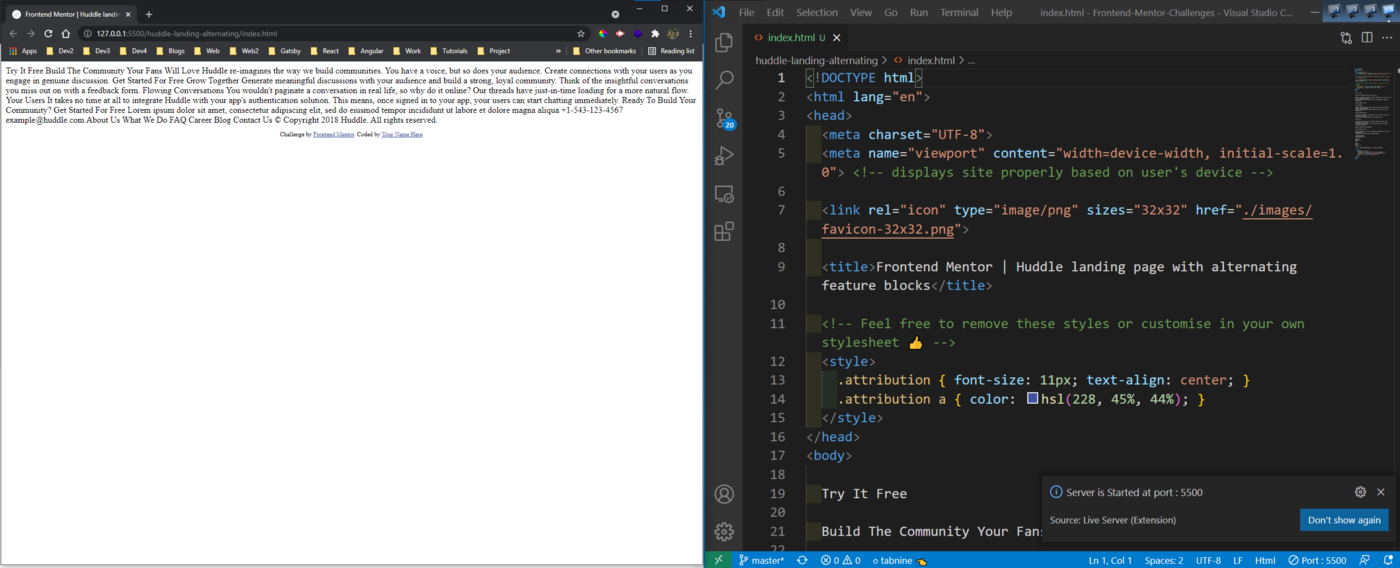
Task: Click LF end of line setting
Action: click(1238, 560)
